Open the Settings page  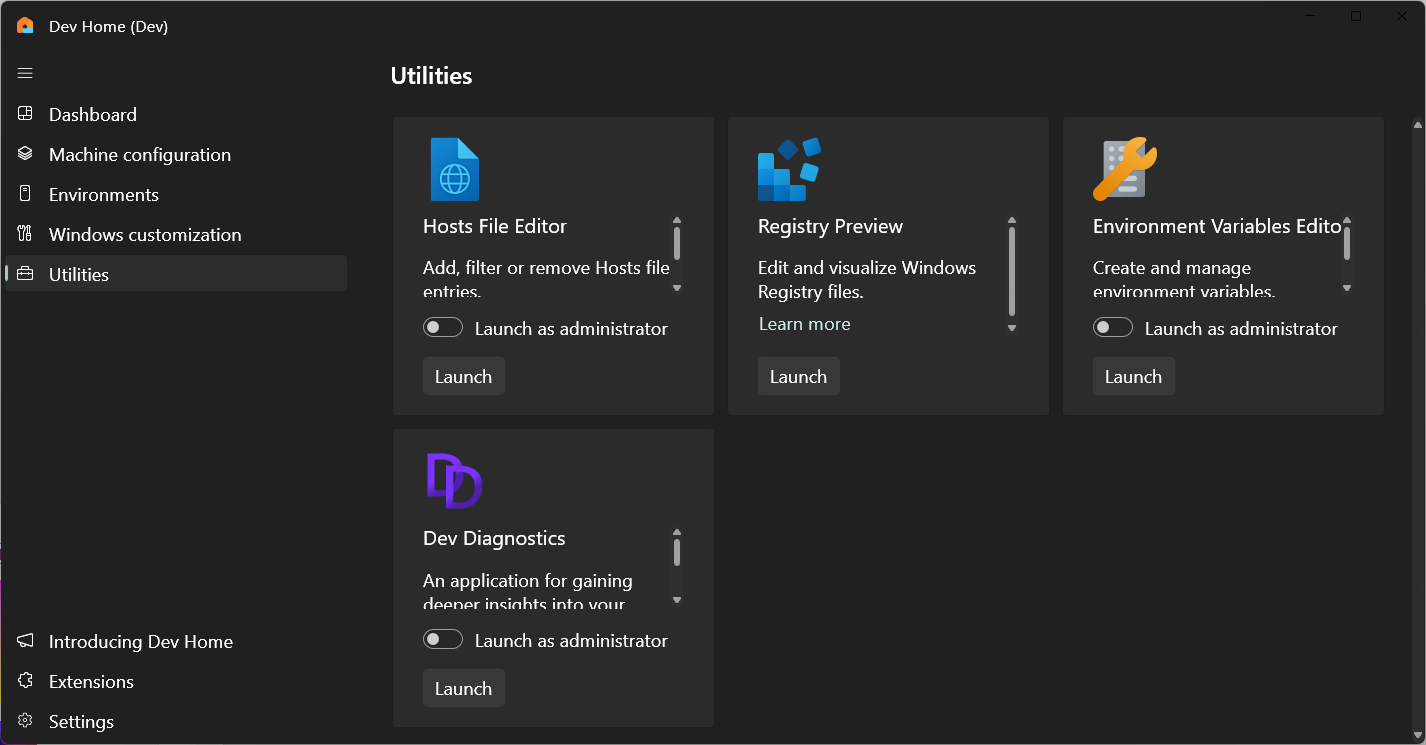tap(176, 721)
